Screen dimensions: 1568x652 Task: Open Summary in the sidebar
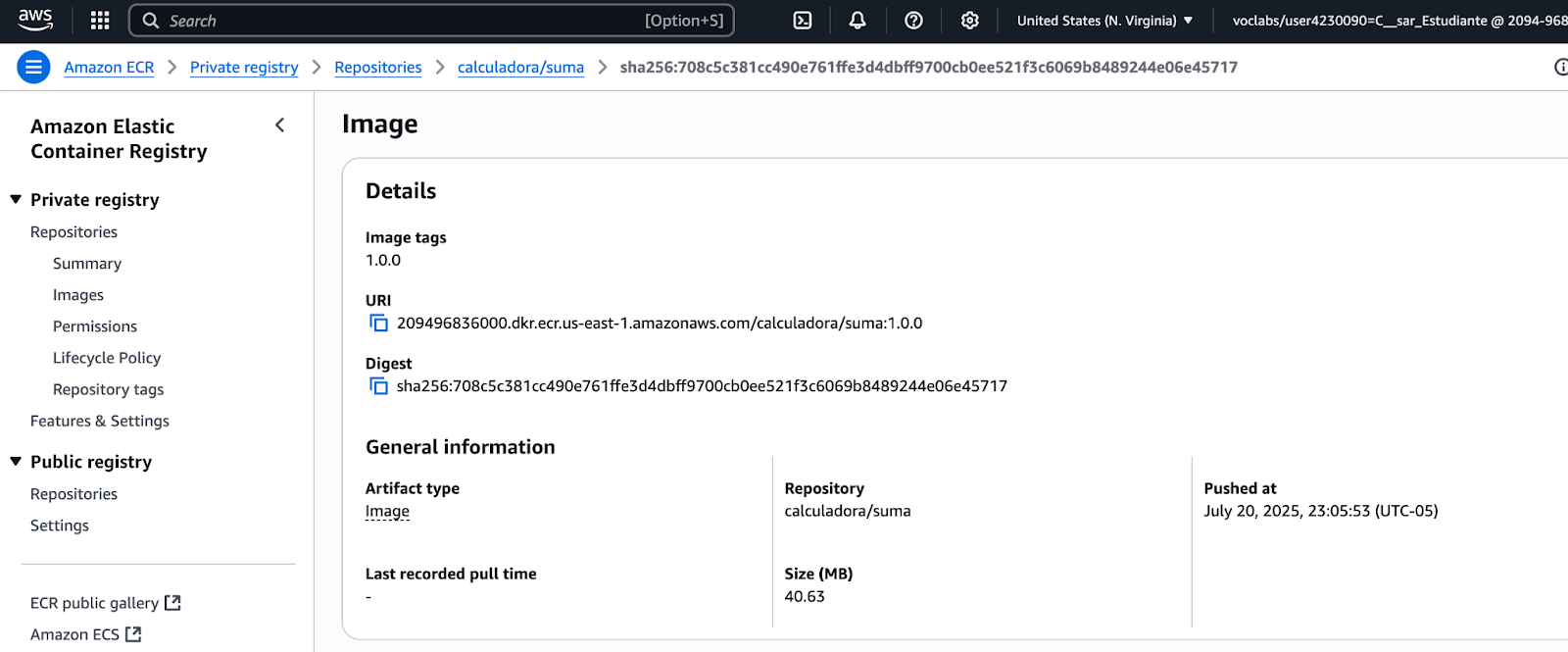(x=87, y=263)
